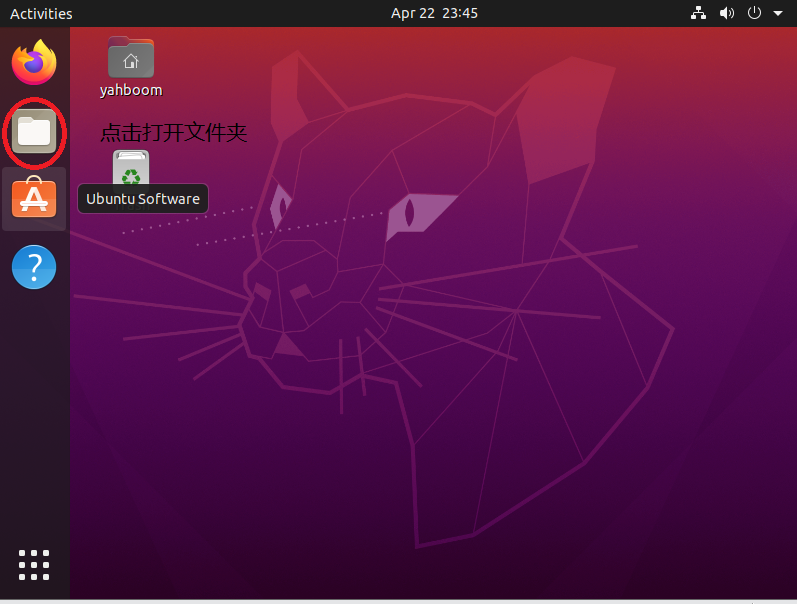Show Applications grid at dock bottom

[34, 565]
